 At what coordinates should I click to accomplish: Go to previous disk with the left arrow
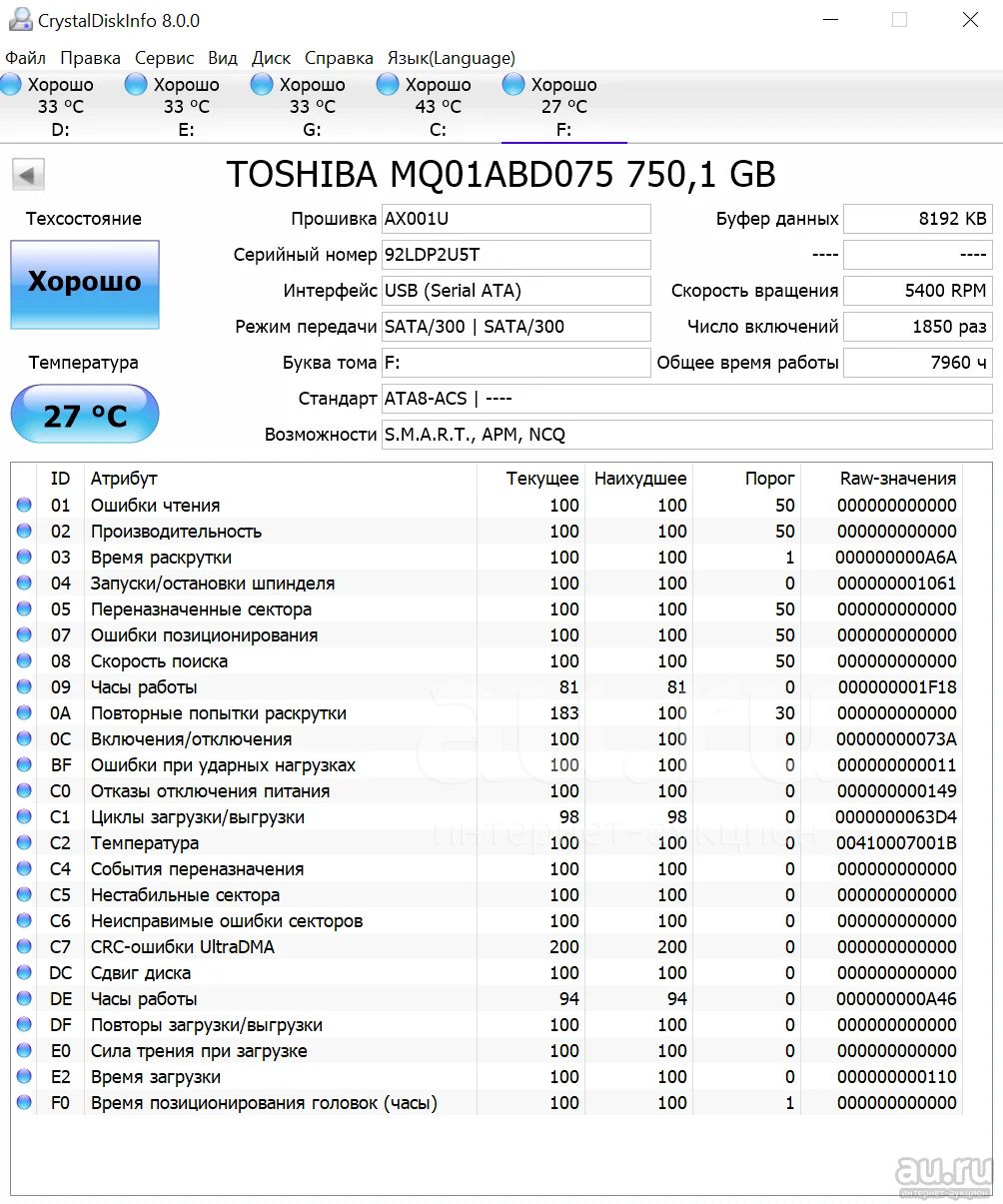click(28, 176)
